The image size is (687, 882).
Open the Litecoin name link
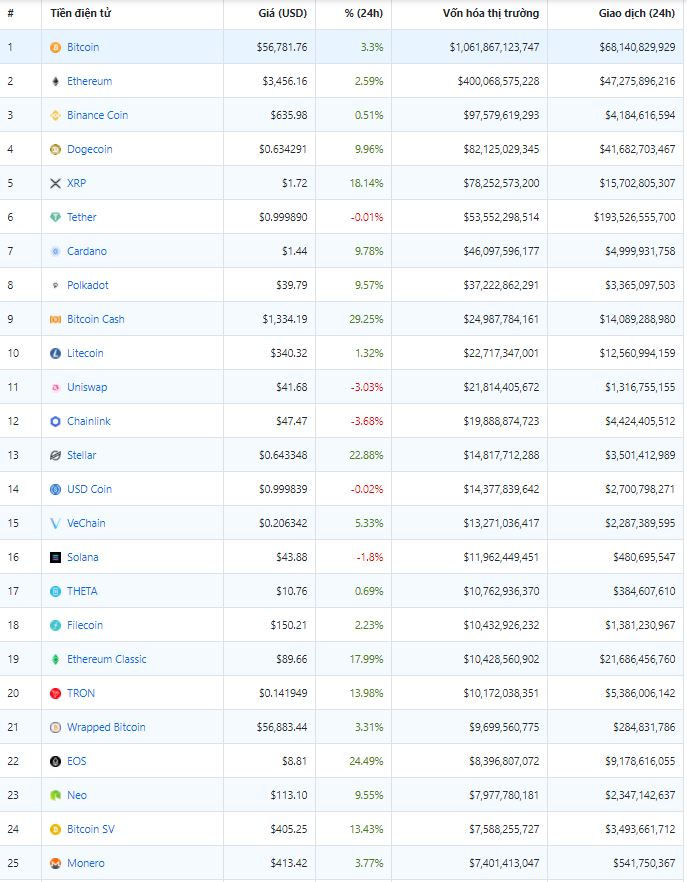click(85, 353)
